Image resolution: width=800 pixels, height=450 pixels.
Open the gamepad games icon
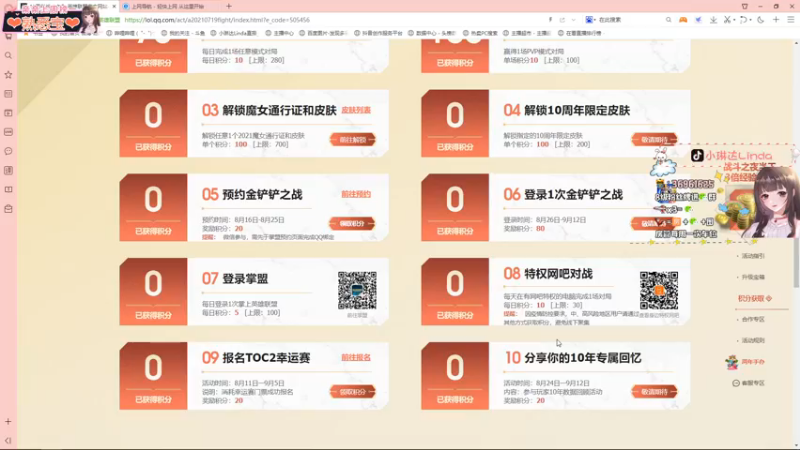pos(683,20)
